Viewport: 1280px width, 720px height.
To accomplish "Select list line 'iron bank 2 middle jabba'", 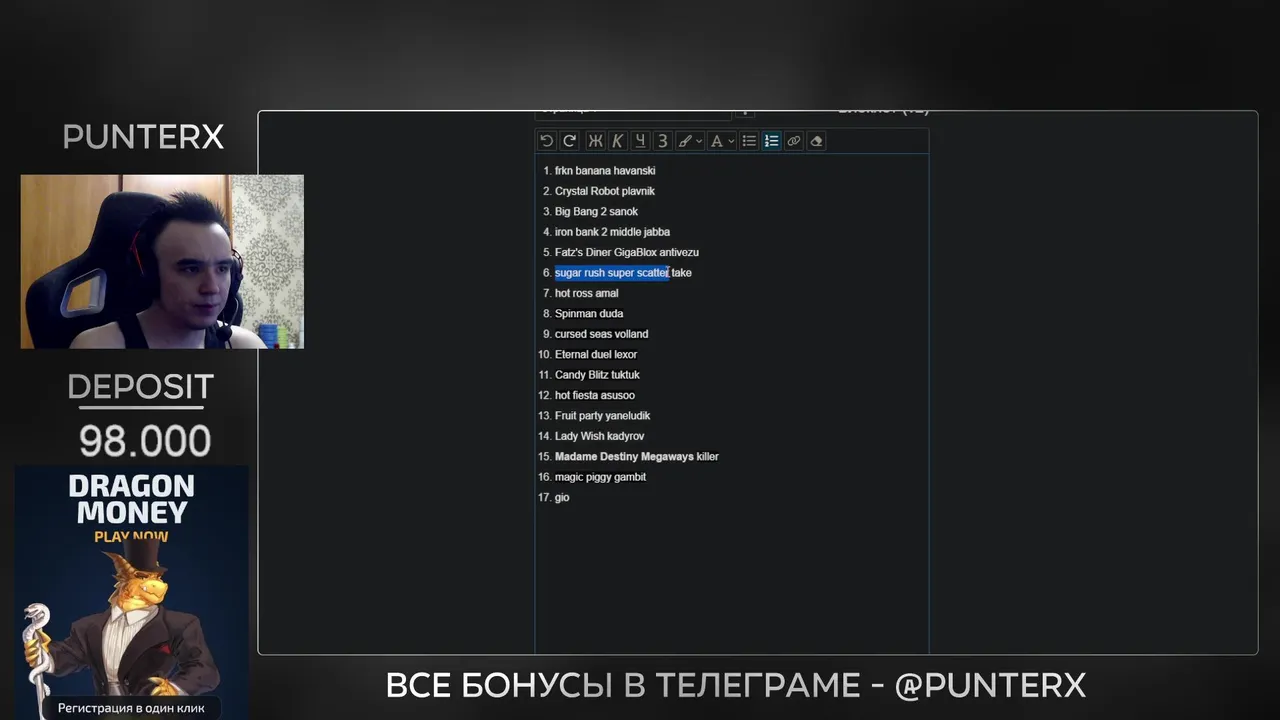I will (612, 232).
